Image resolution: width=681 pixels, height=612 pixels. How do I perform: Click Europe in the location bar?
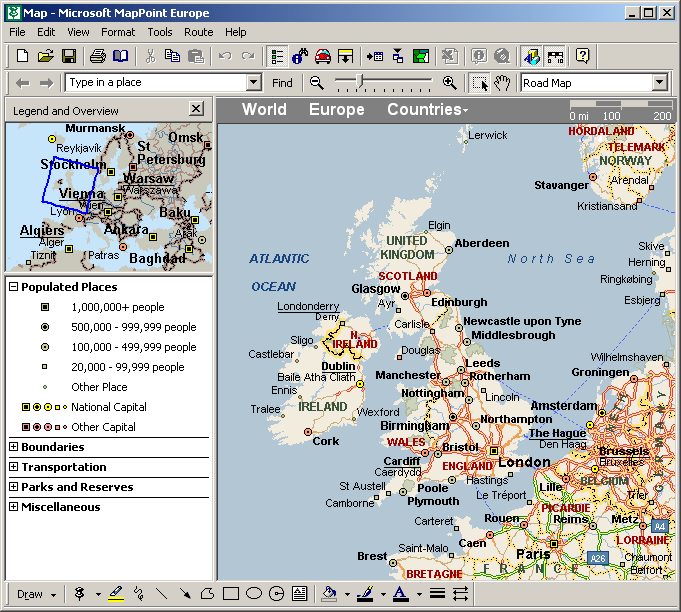pos(337,109)
